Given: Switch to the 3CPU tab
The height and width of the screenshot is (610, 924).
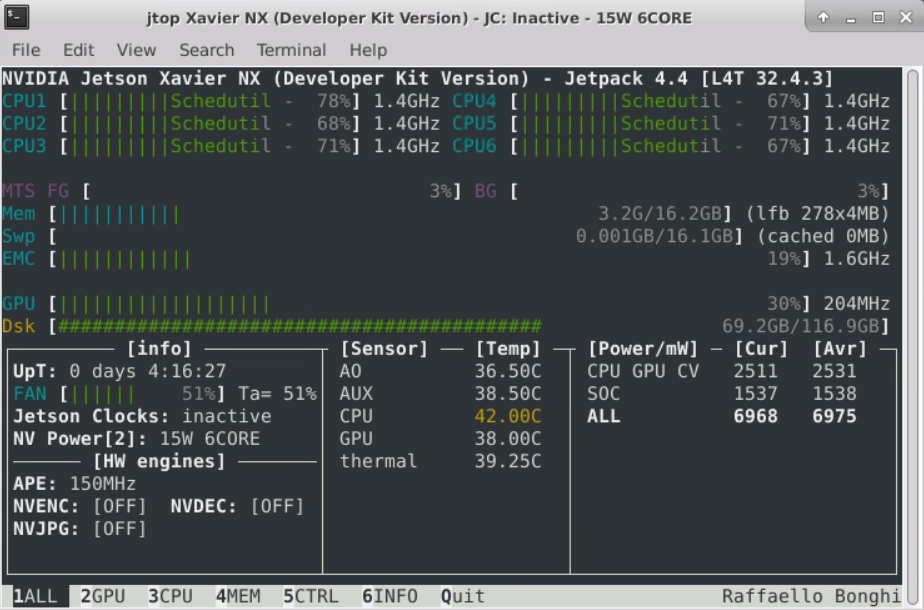Looking at the screenshot, I should [x=170, y=596].
